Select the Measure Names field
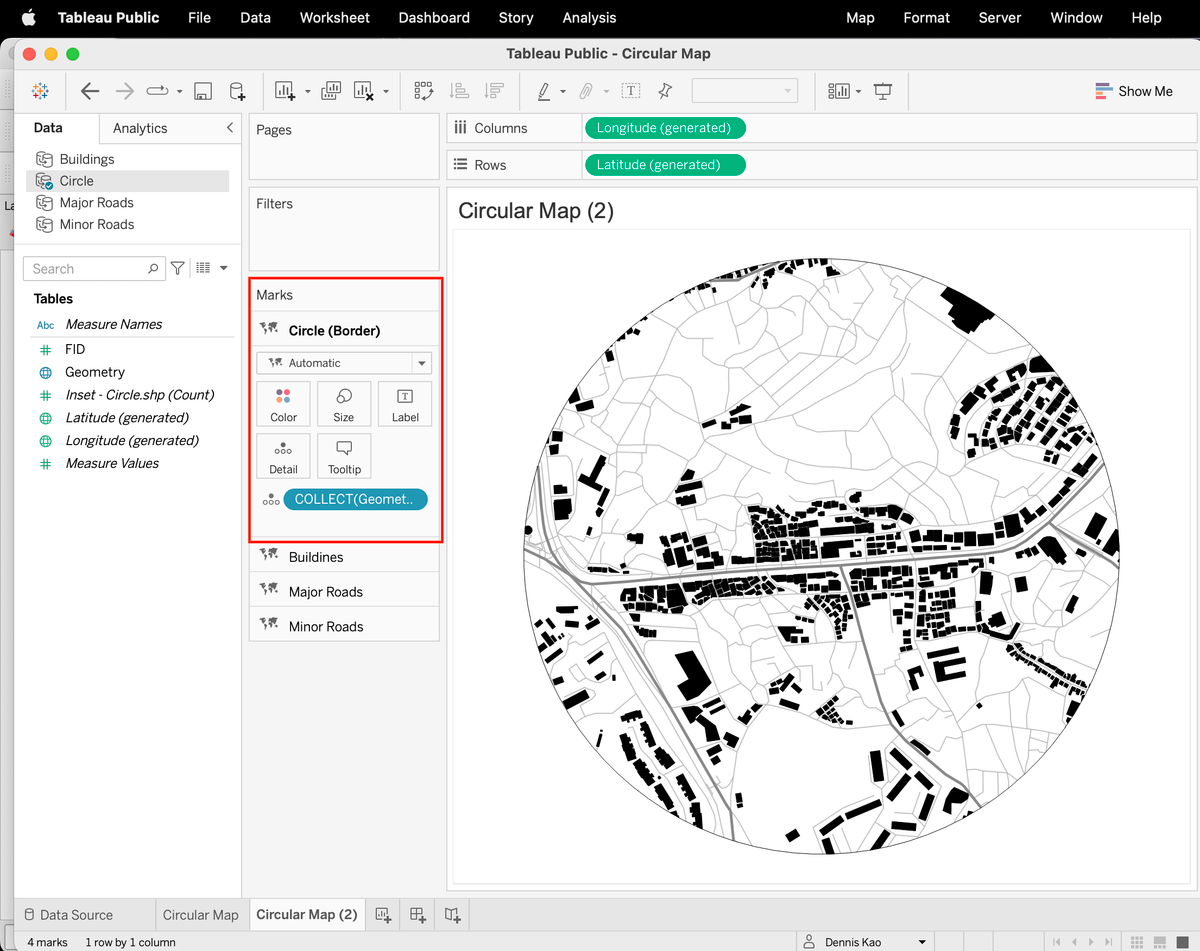 click(113, 324)
